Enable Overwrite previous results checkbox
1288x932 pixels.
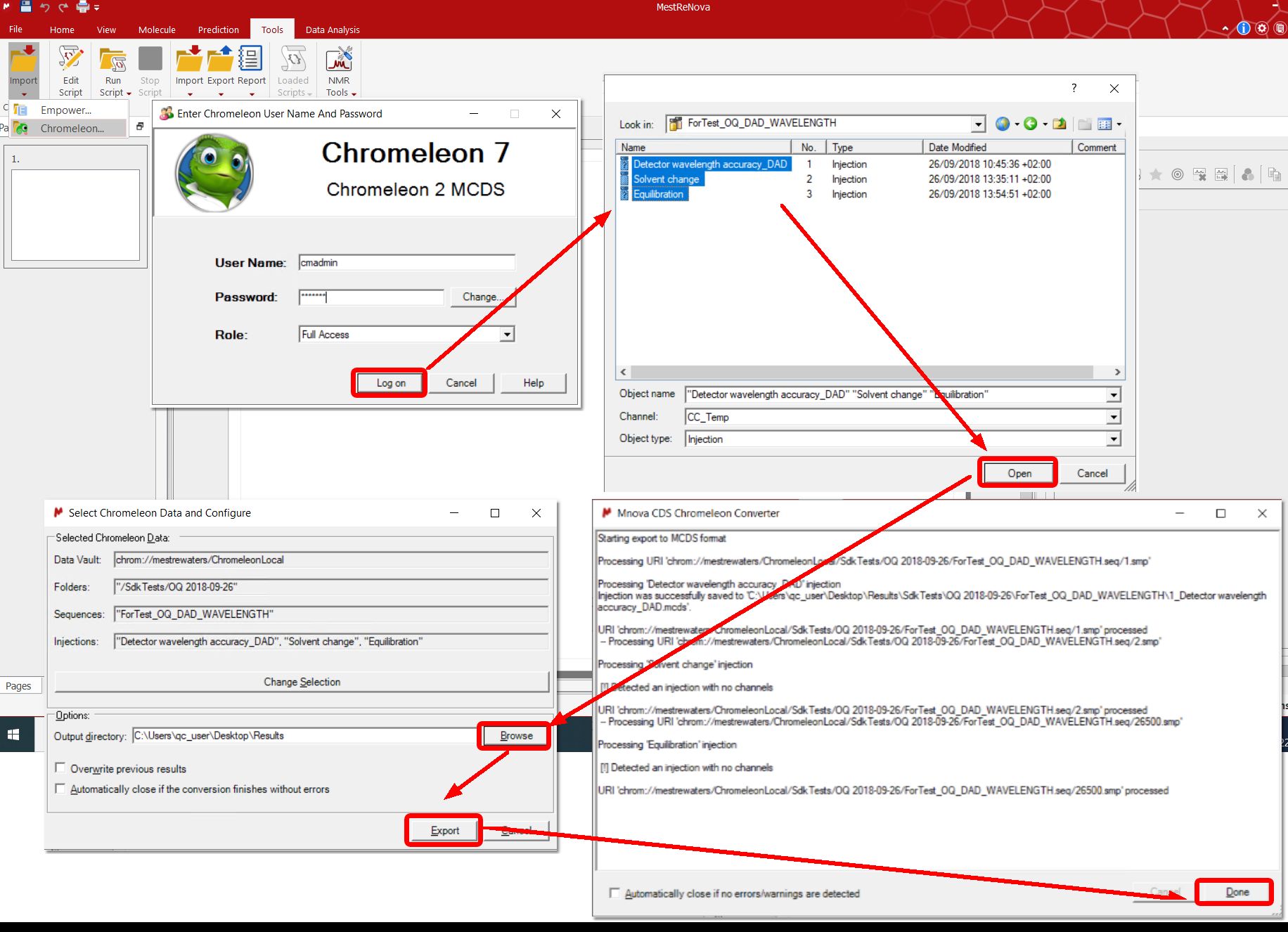pos(60,768)
